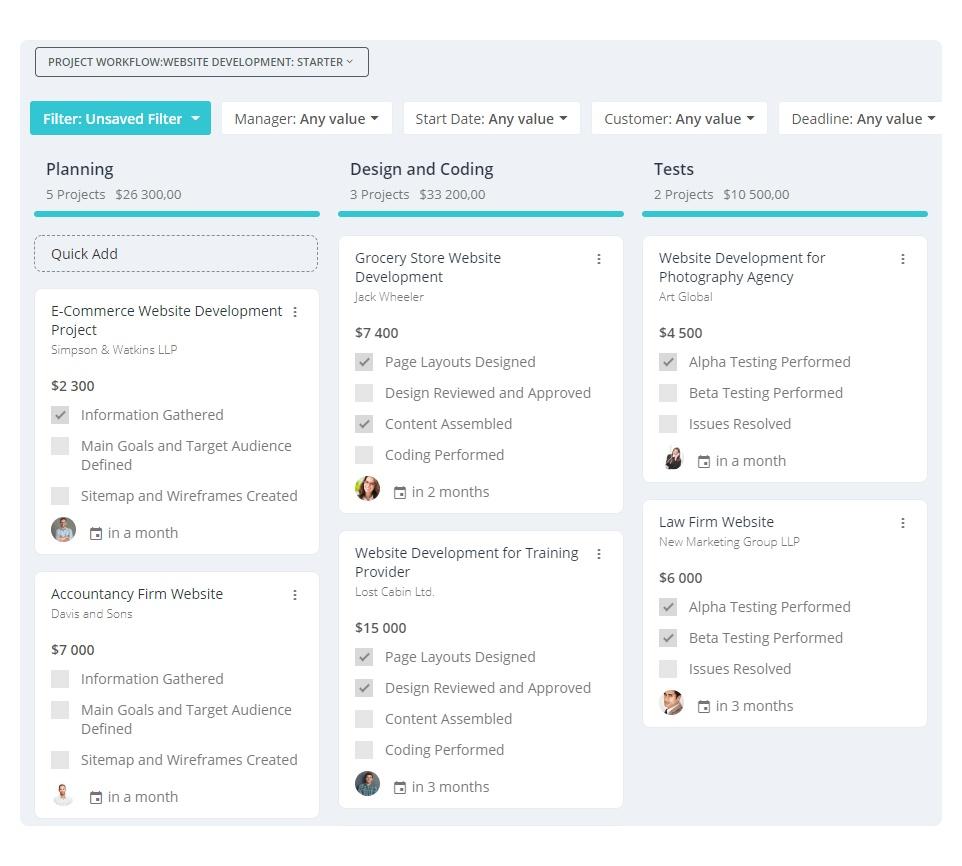The image size is (962, 866).
Task: Expand the Start Date filter dropdown
Action: [x=491, y=118]
